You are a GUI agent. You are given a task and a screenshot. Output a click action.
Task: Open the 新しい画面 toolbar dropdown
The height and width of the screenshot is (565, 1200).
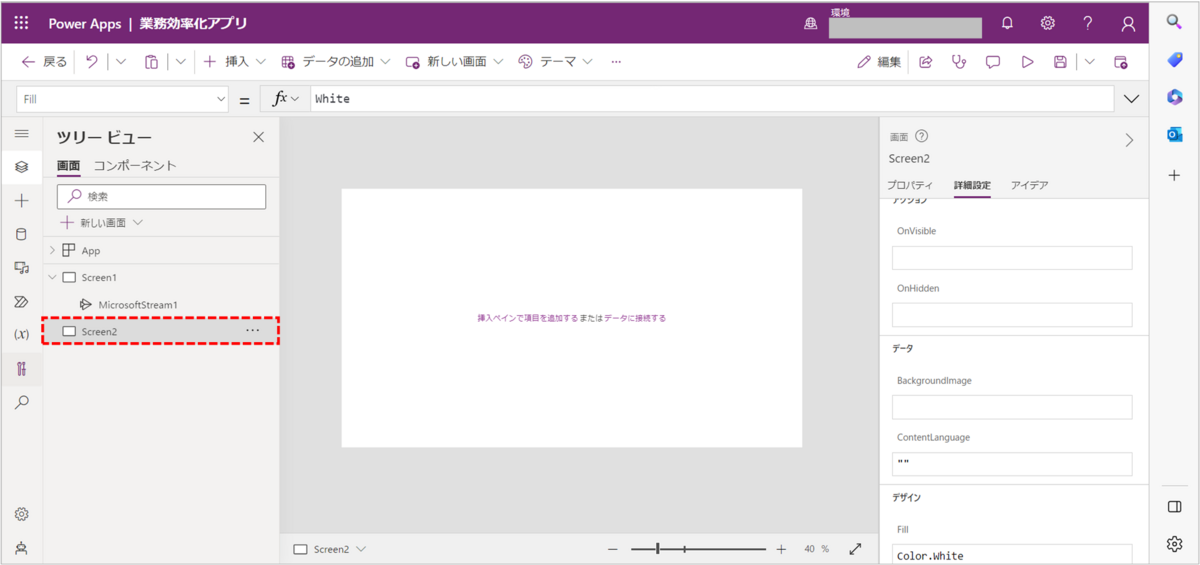454,62
